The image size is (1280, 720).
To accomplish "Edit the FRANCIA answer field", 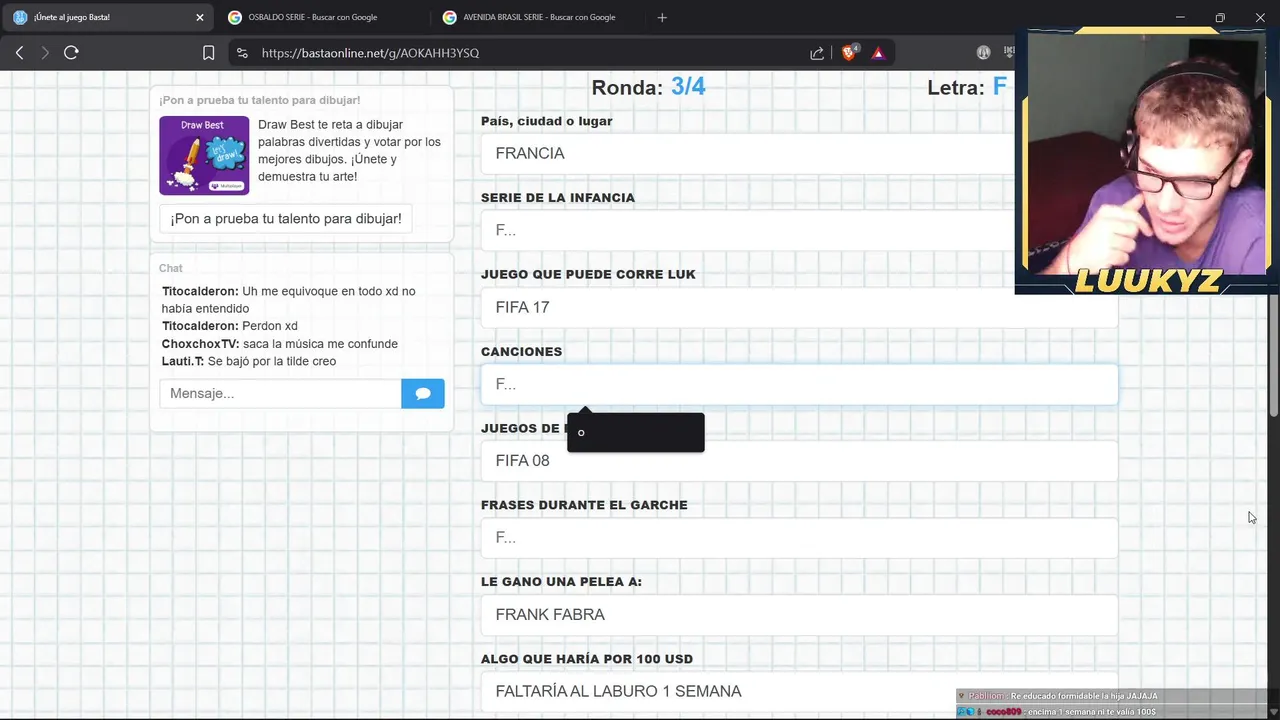I will pos(747,153).
